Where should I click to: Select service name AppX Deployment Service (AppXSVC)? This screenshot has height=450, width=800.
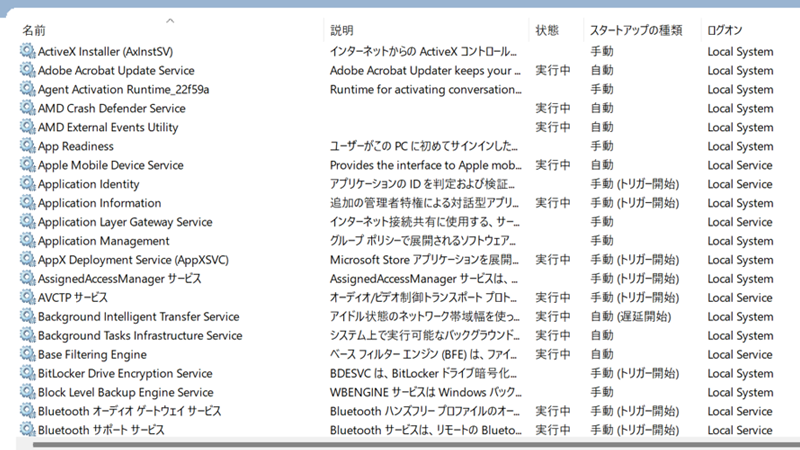pos(133,260)
